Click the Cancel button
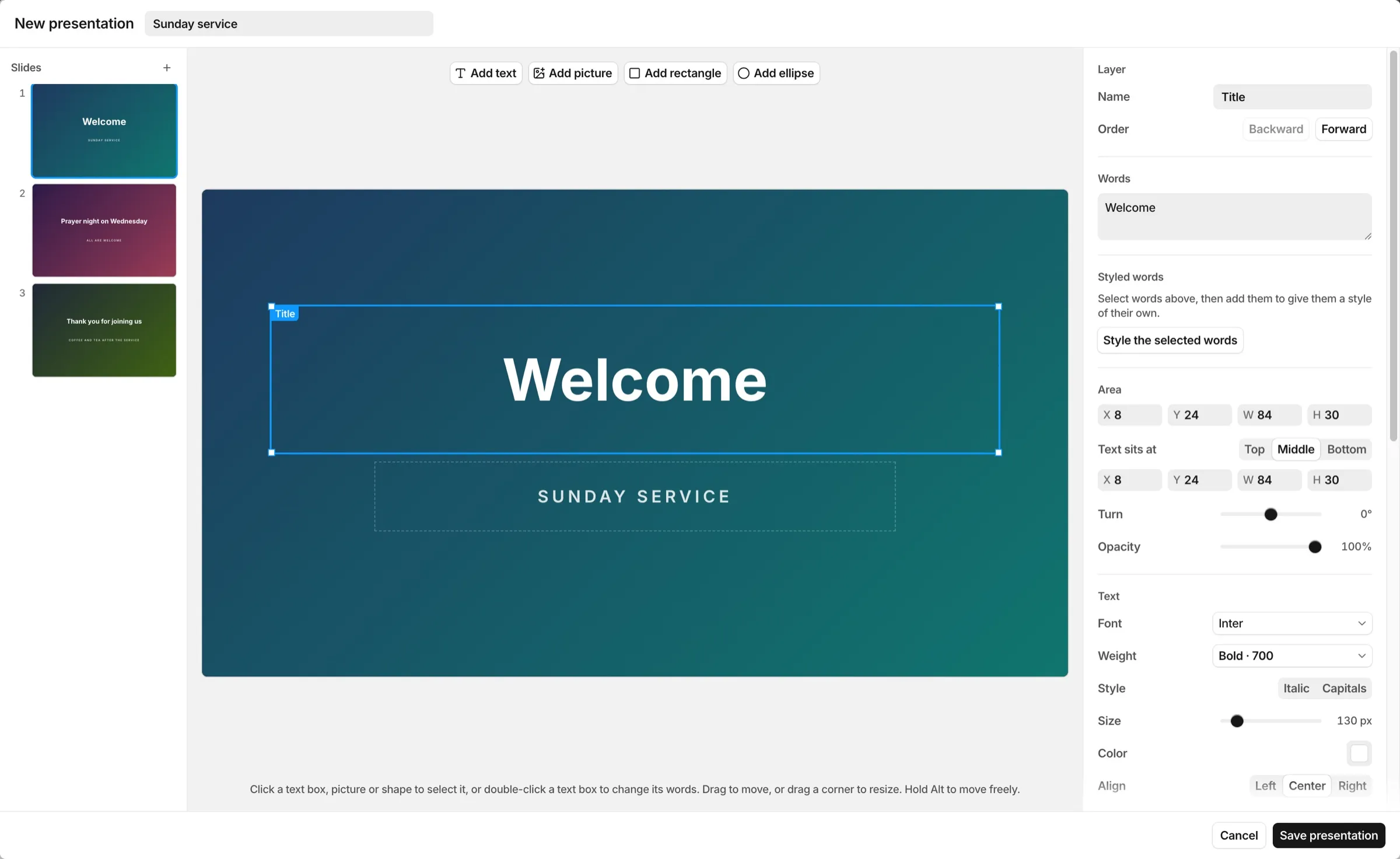 (x=1238, y=835)
